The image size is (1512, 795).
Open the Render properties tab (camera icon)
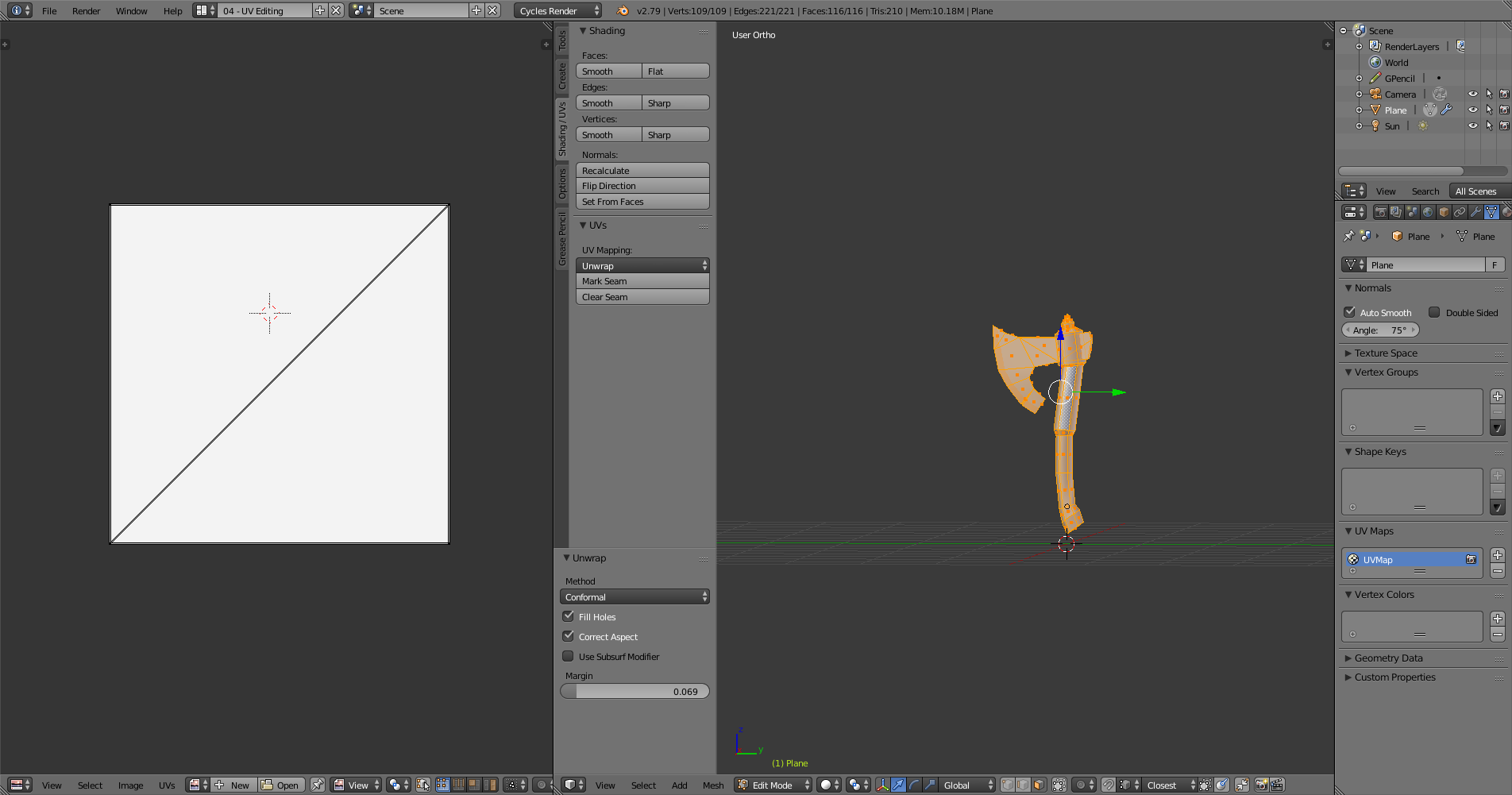point(1380,212)
